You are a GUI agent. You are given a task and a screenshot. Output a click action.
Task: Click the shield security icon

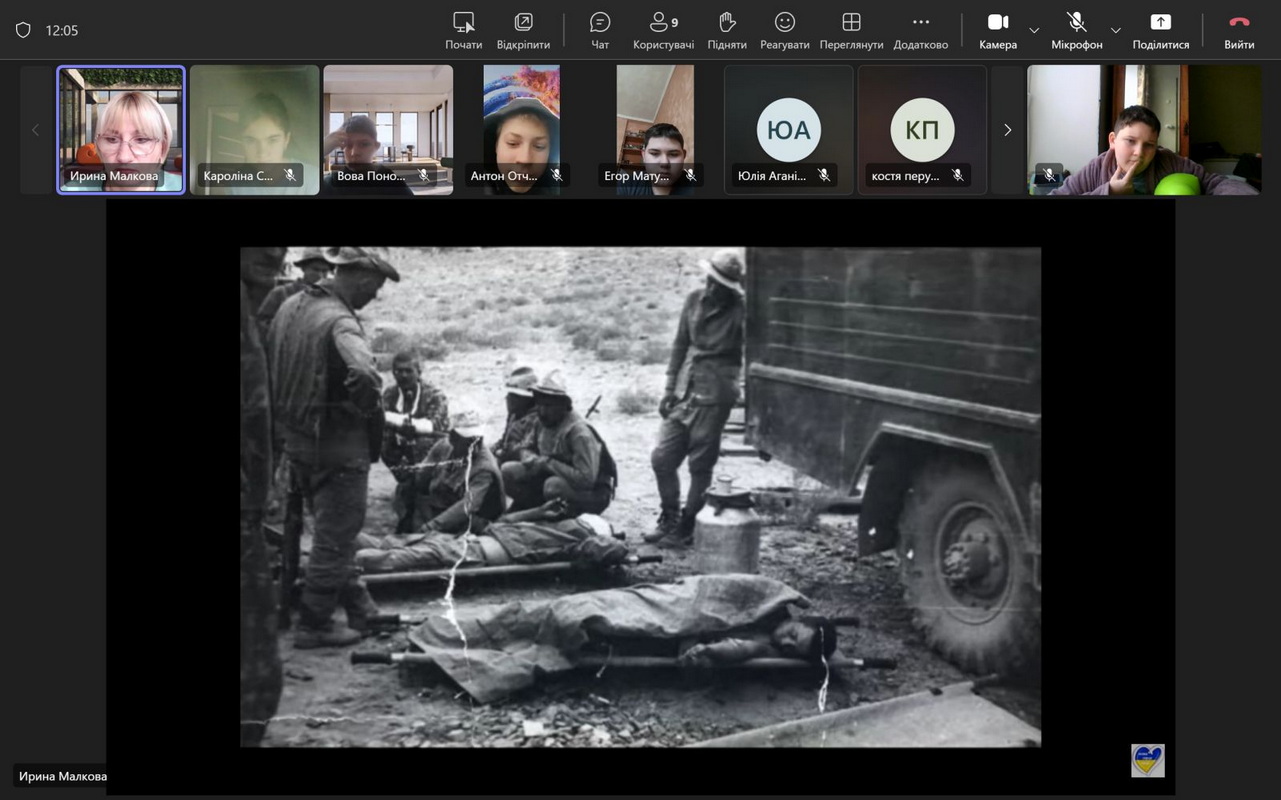click(x=23, y=30)
